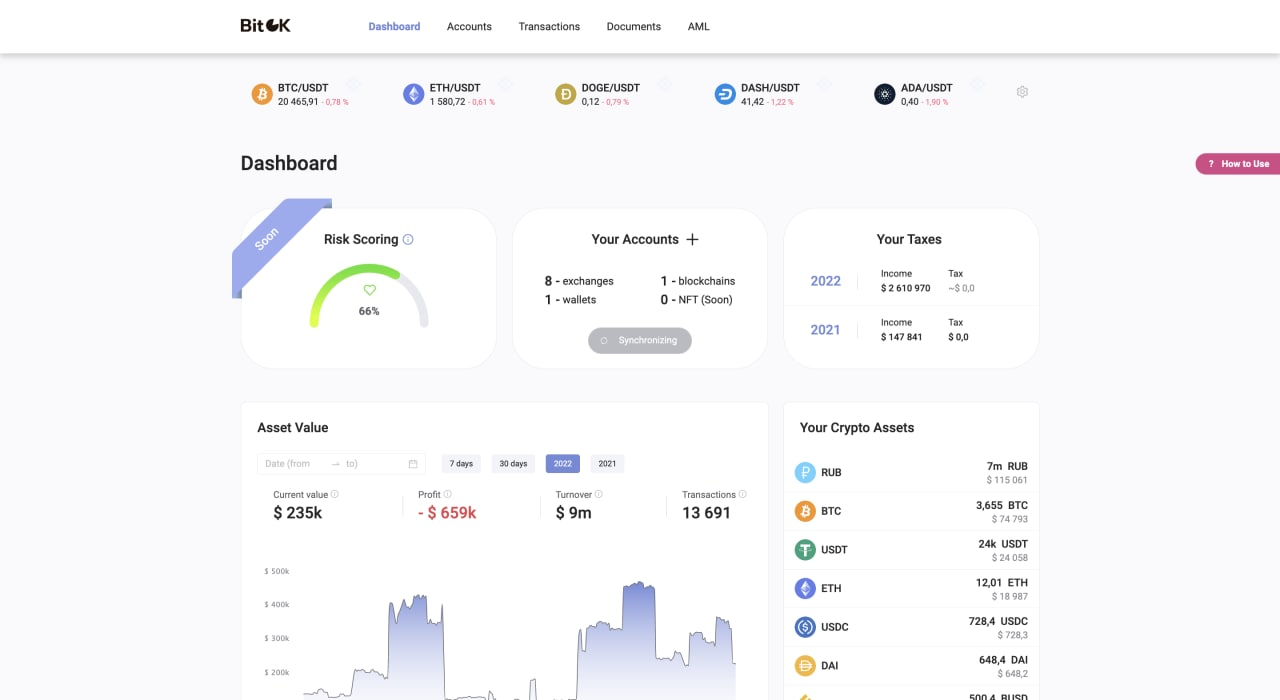Viewport: 1280px width, 700px height.
Task: Click the USDT asset icon
Action: pyautogui.click(x=805, y=550)
